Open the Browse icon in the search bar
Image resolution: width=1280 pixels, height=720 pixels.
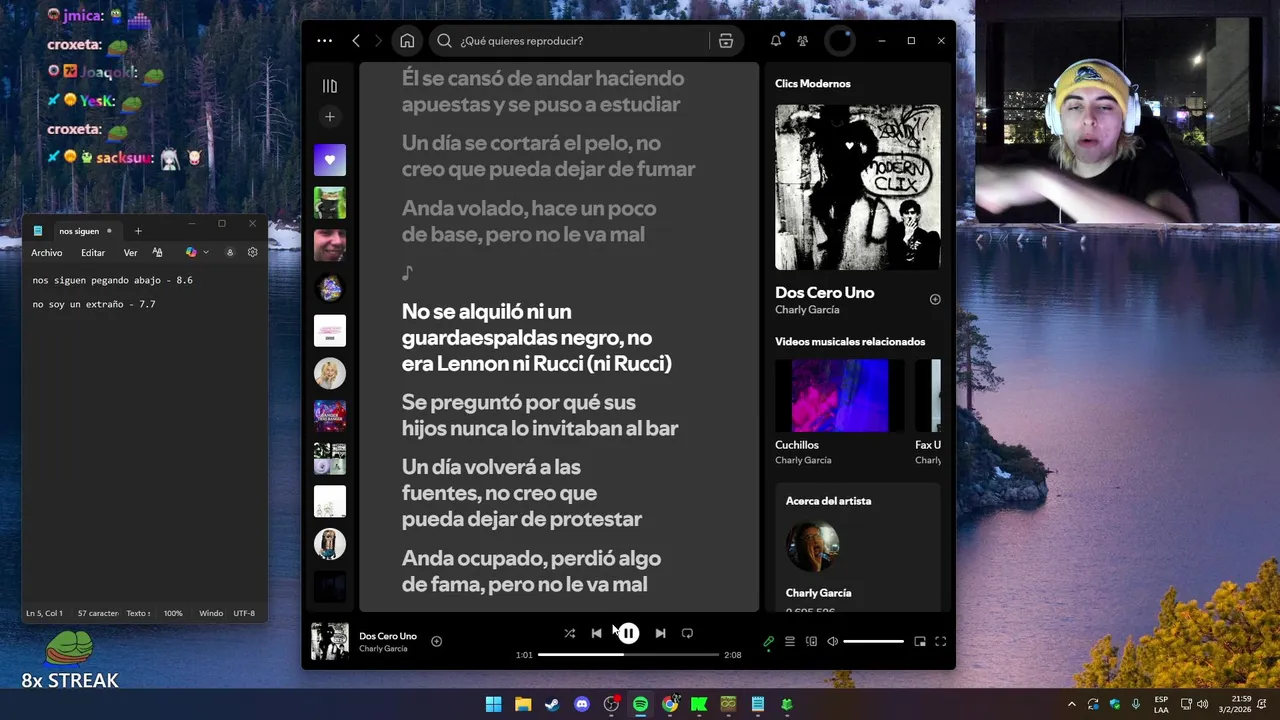726,41
